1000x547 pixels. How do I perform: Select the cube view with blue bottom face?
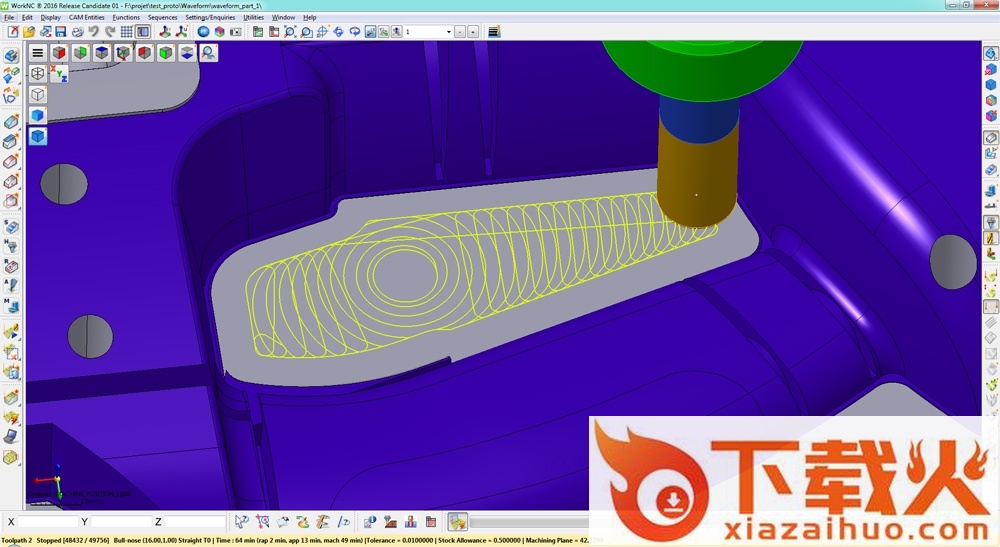pyautogui.click(x=187, y=53)
